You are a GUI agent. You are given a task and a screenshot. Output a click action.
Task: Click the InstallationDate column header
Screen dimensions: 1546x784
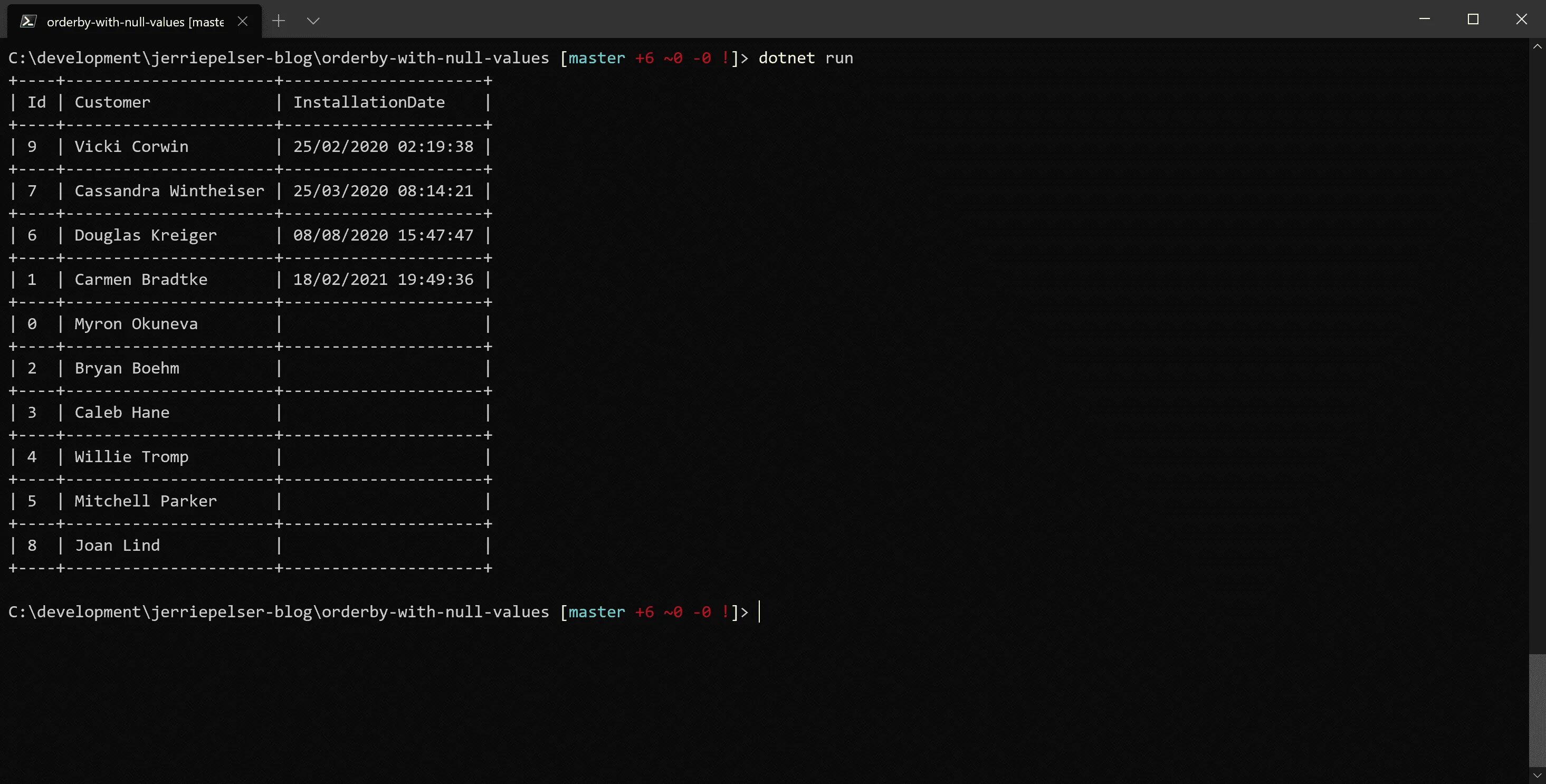tap(368, 103)
